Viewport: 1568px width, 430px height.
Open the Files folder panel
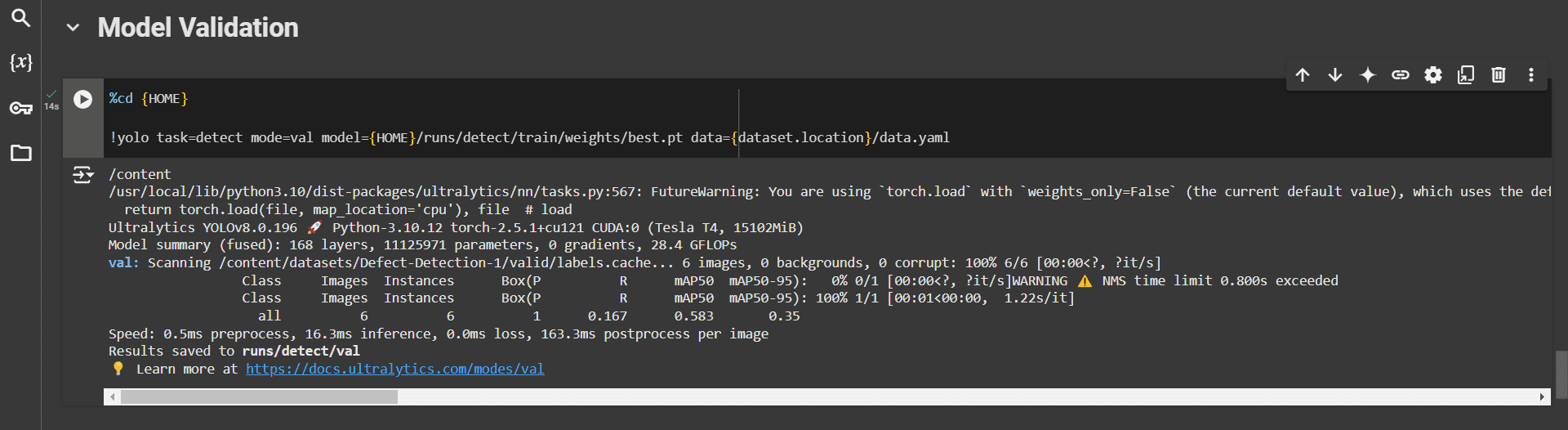tap(20, 153)
